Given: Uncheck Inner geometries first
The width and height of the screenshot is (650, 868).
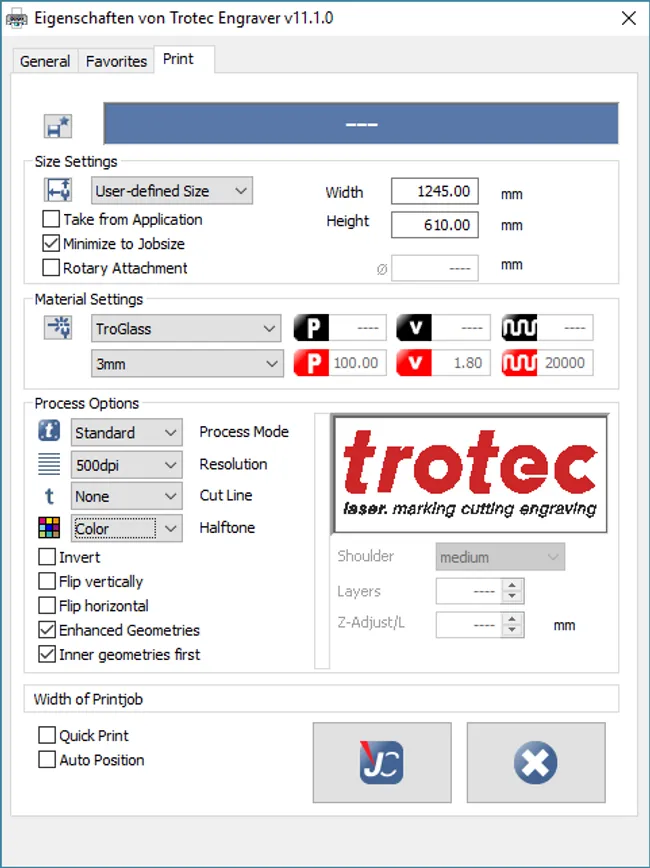Looking at the screenshot, I should [x=47, y=654].
